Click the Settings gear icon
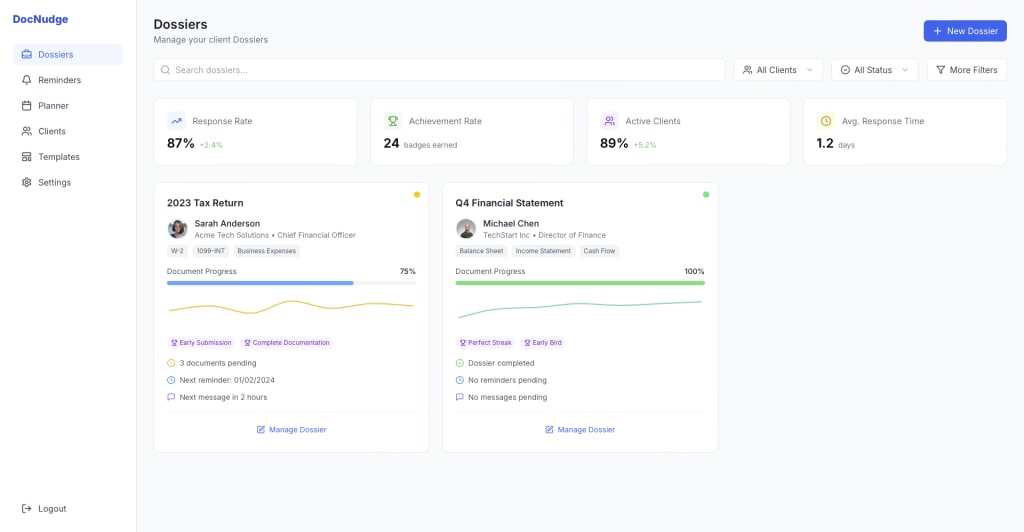This screenshot has height=532, width=1024. pos(27,182)
